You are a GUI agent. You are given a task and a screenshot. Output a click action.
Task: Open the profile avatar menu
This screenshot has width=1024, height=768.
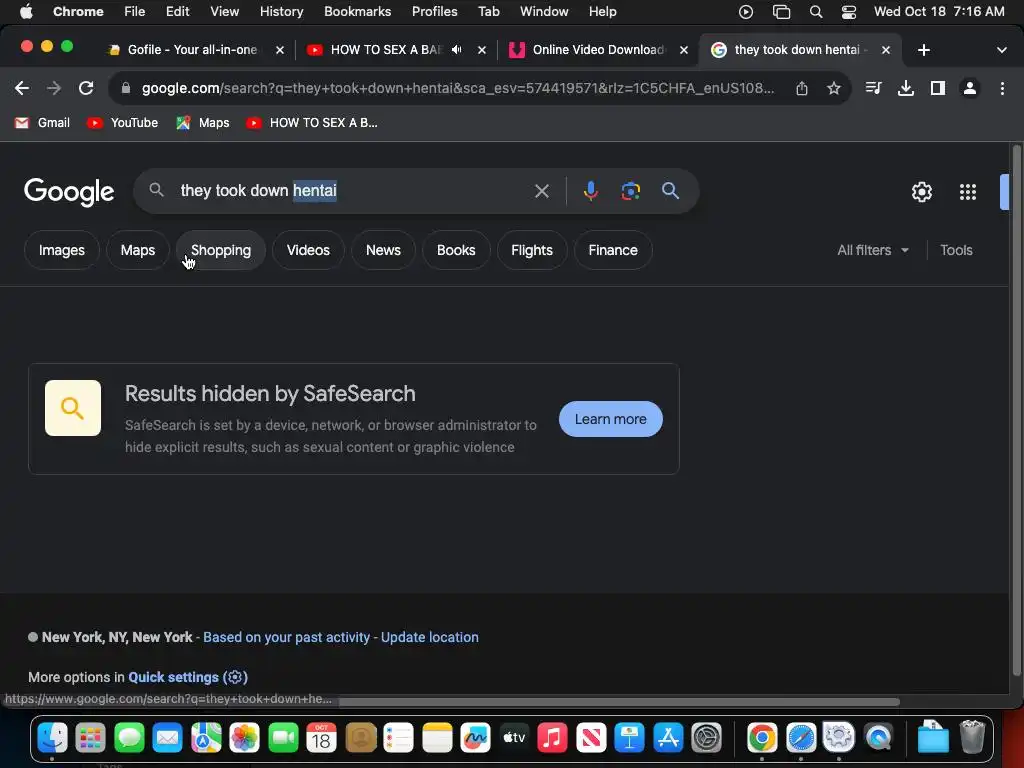[x=970, y=88]
